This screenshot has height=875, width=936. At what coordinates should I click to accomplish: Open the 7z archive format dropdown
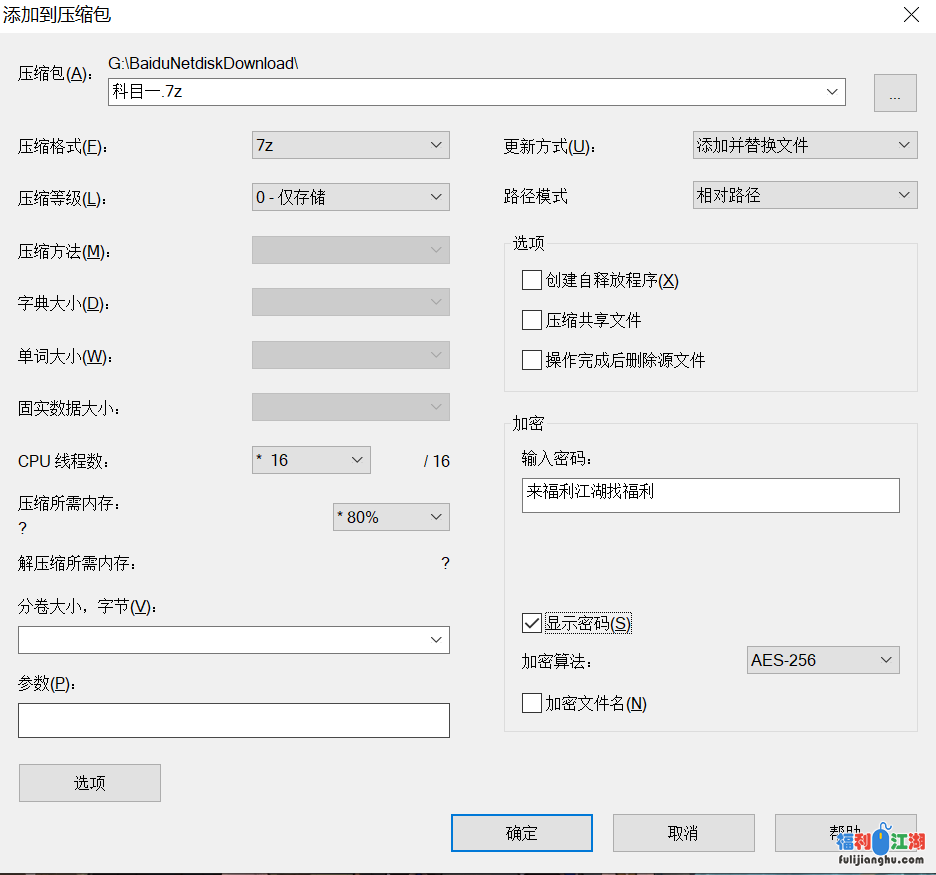pos(350,145)
